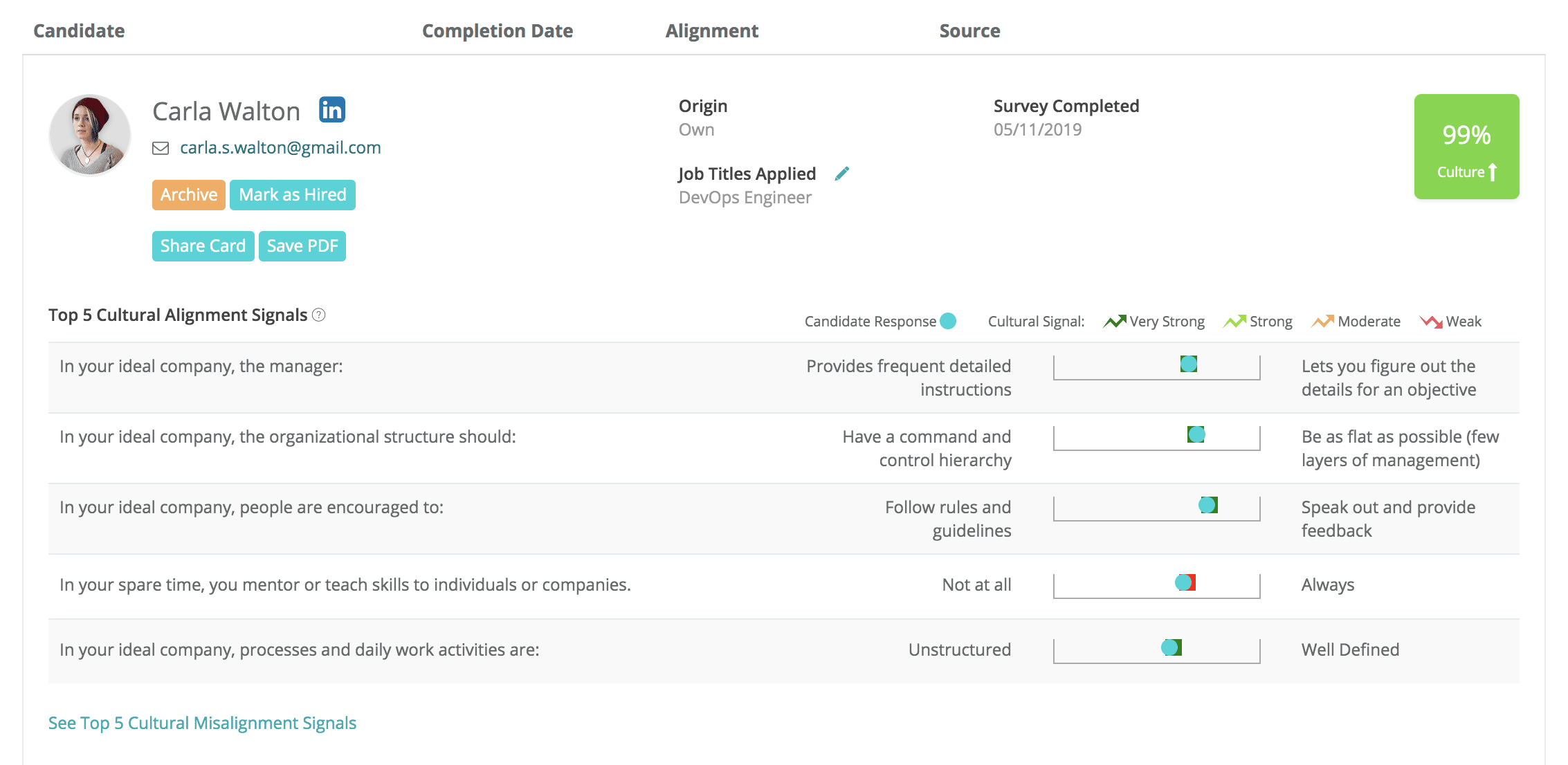Click the Very Strong signal legend icon
Viewport: 1568px width, 765px height.
[x=1114, y=322]
